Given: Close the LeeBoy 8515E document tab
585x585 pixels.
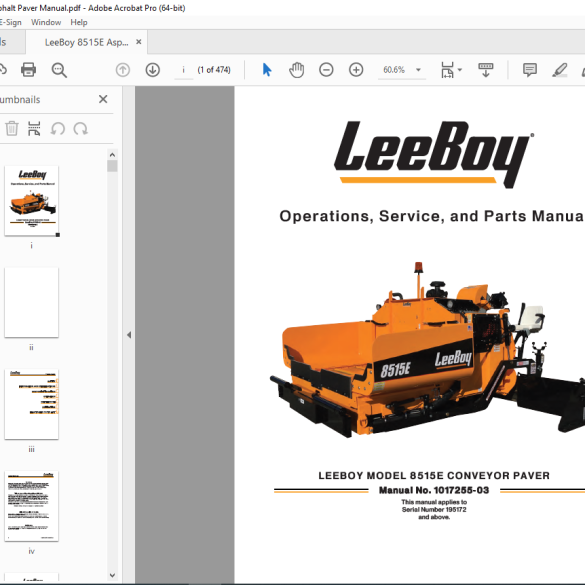Looking at the screenshot, I should tap(138, 42).
